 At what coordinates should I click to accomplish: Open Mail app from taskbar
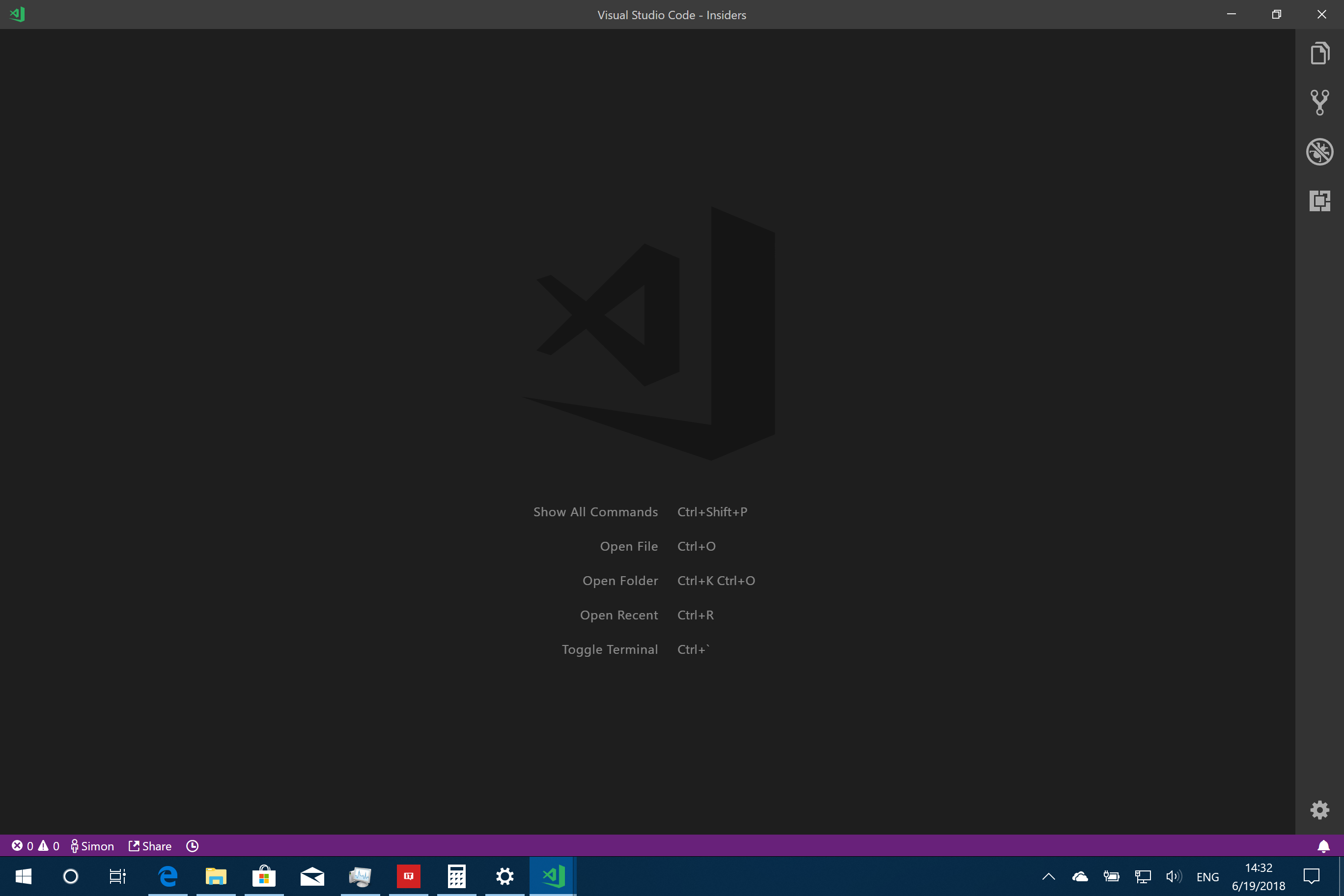point(312,876)
